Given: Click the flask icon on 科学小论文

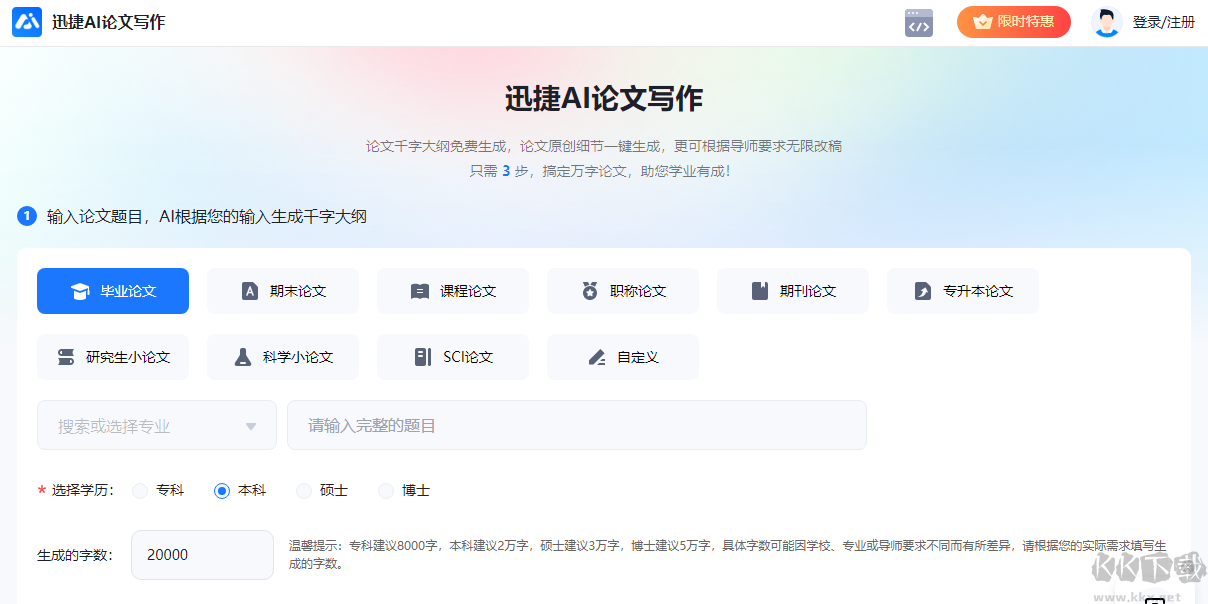Looking at the screenshot, I should [243, 357].
